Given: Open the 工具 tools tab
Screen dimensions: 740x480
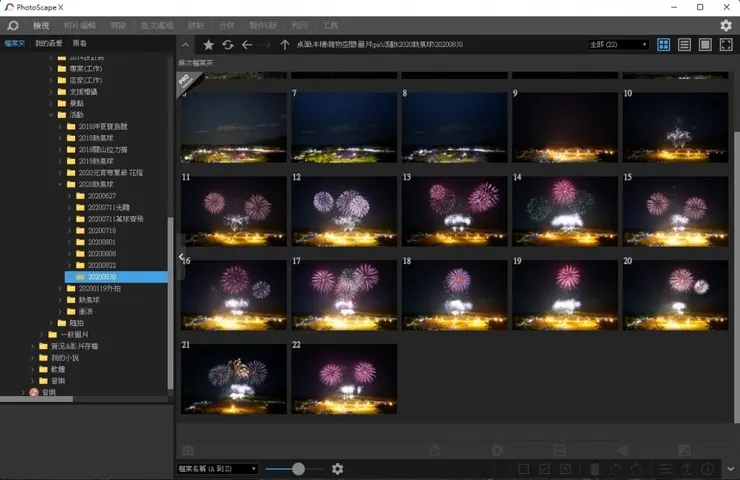Looking at the screenshot, I should coord(330,25).
